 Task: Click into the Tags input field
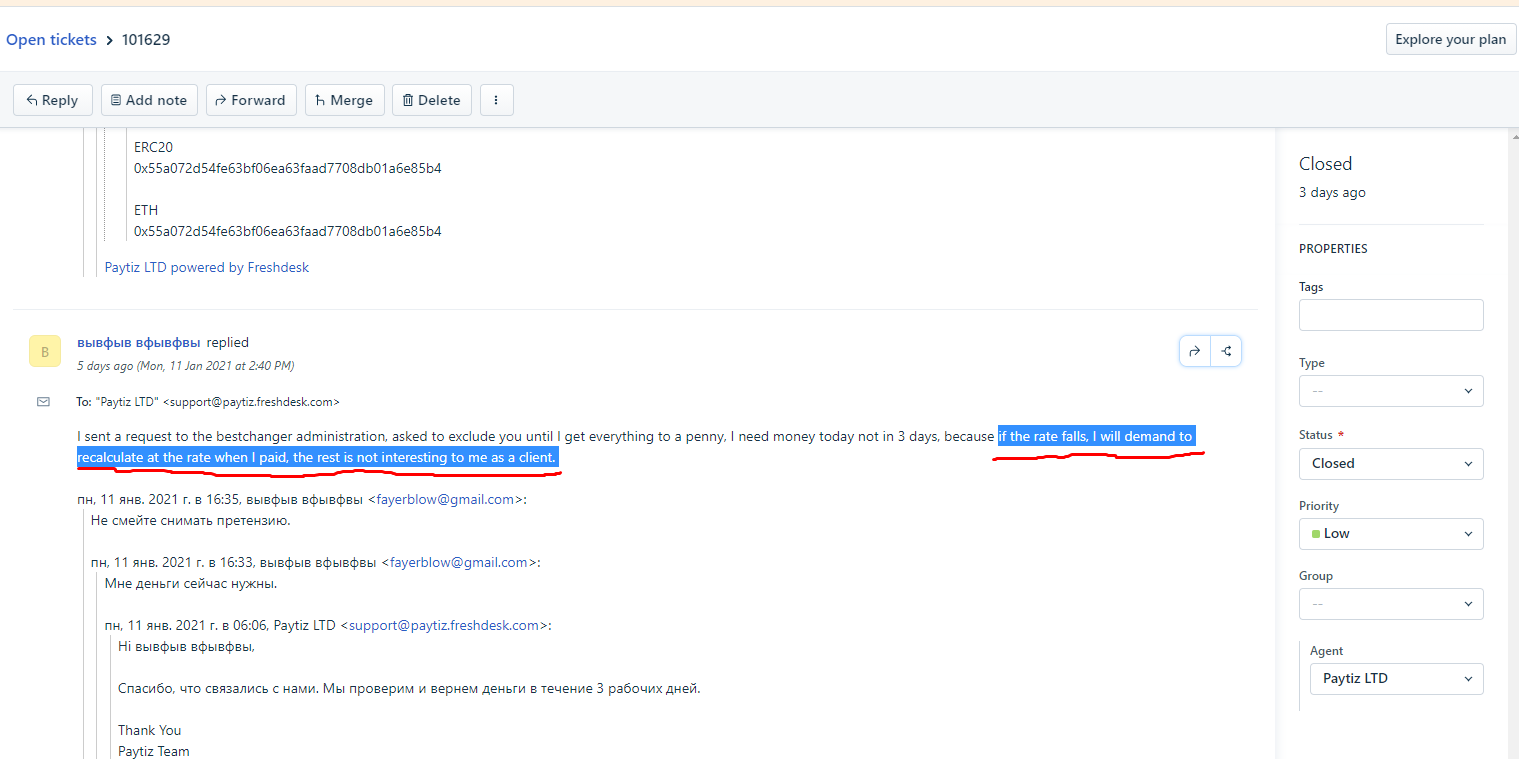pos(1390,315)
